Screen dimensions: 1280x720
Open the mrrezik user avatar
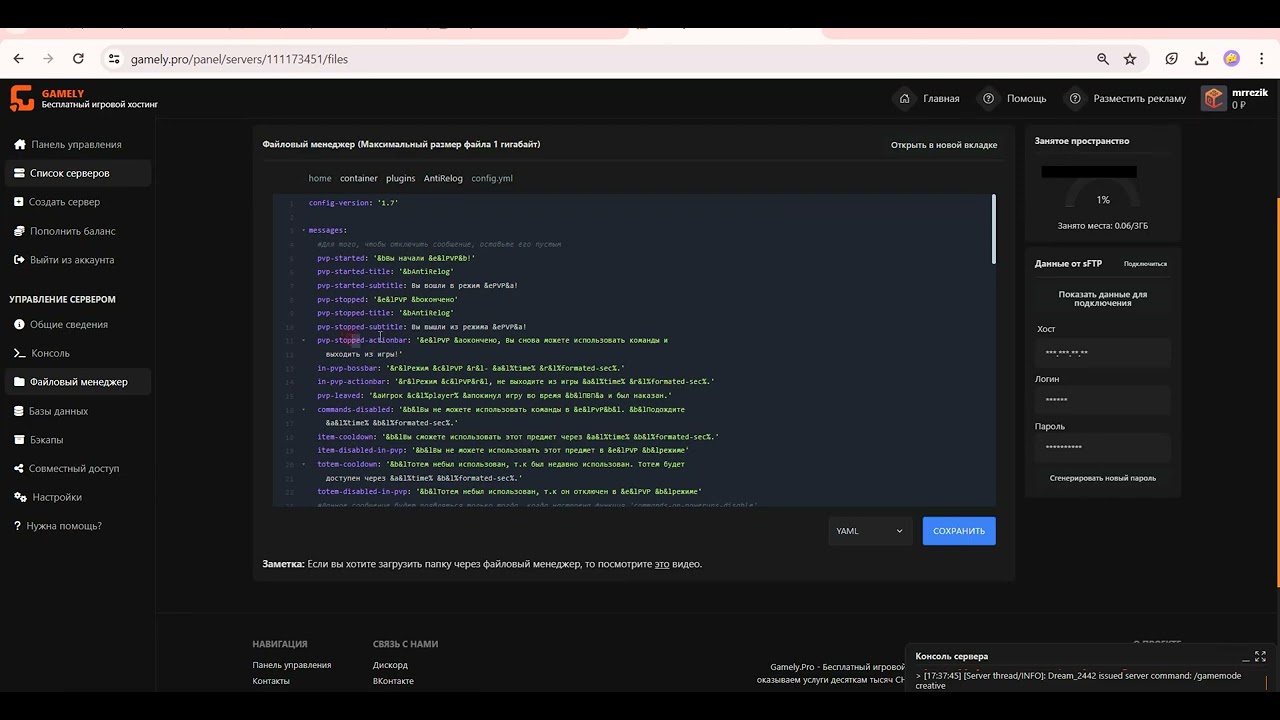click(1213, 98)
